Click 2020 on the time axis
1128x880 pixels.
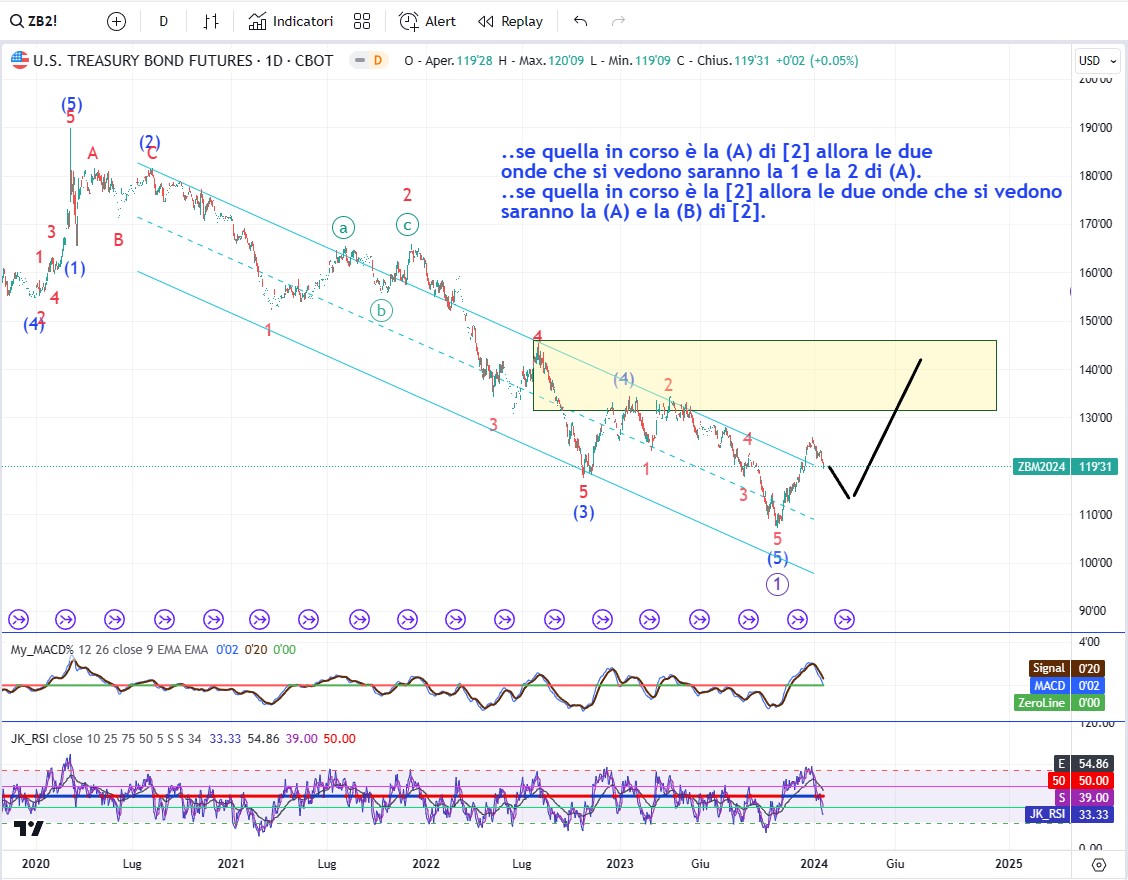[x=35, y=863]
